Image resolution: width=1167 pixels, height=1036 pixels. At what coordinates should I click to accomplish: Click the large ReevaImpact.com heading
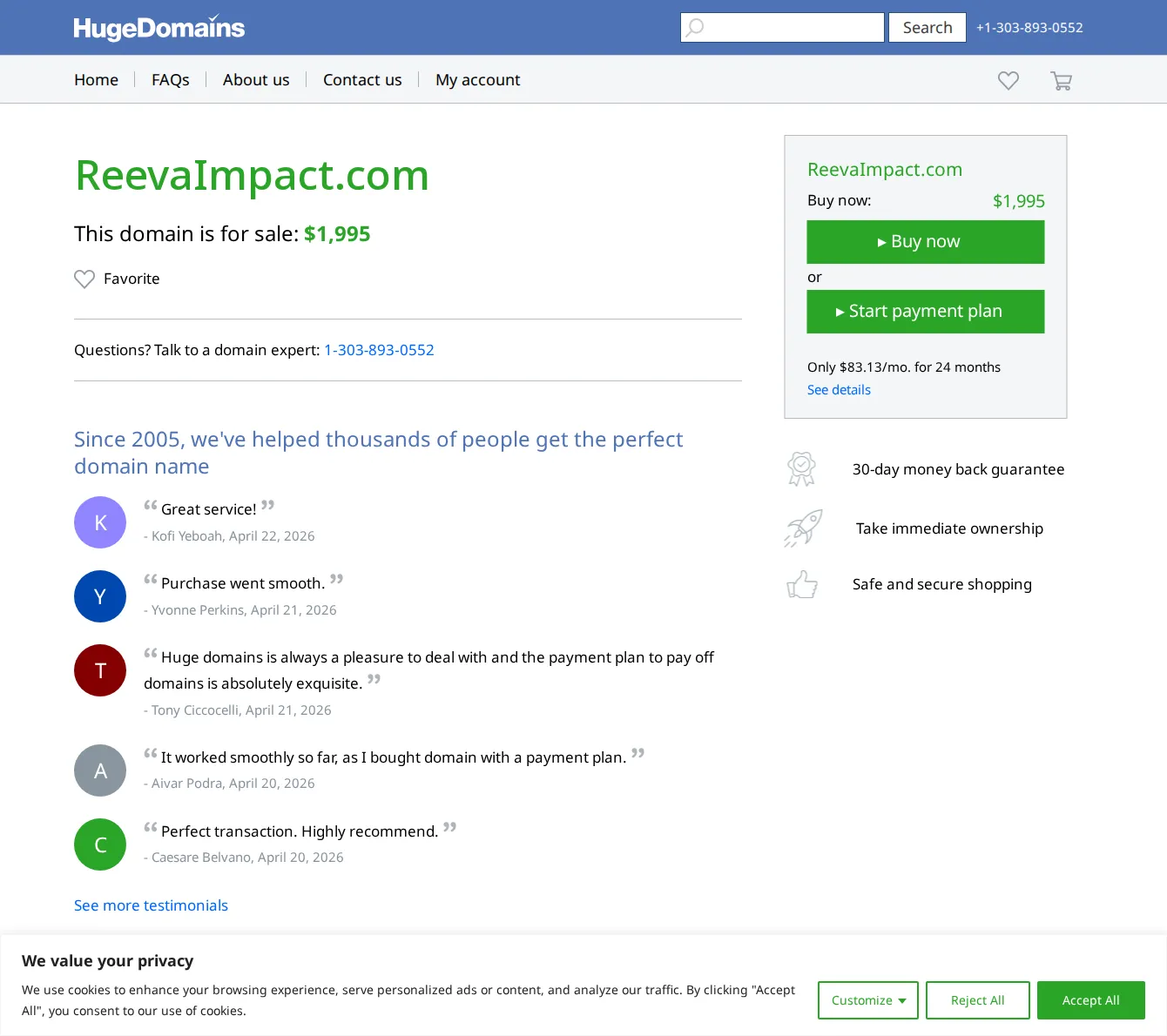click(x=252, y=176)
